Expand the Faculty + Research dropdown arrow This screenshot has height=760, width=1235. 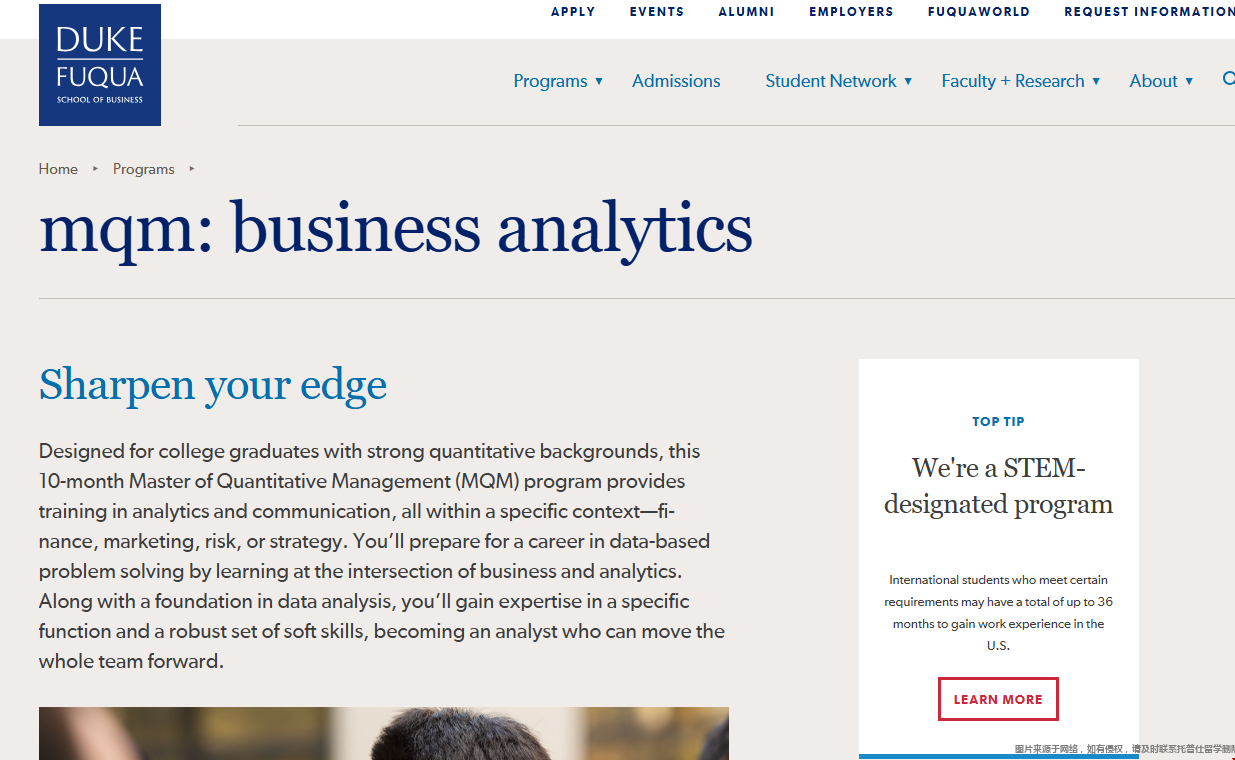click(x=1096, y=81)
